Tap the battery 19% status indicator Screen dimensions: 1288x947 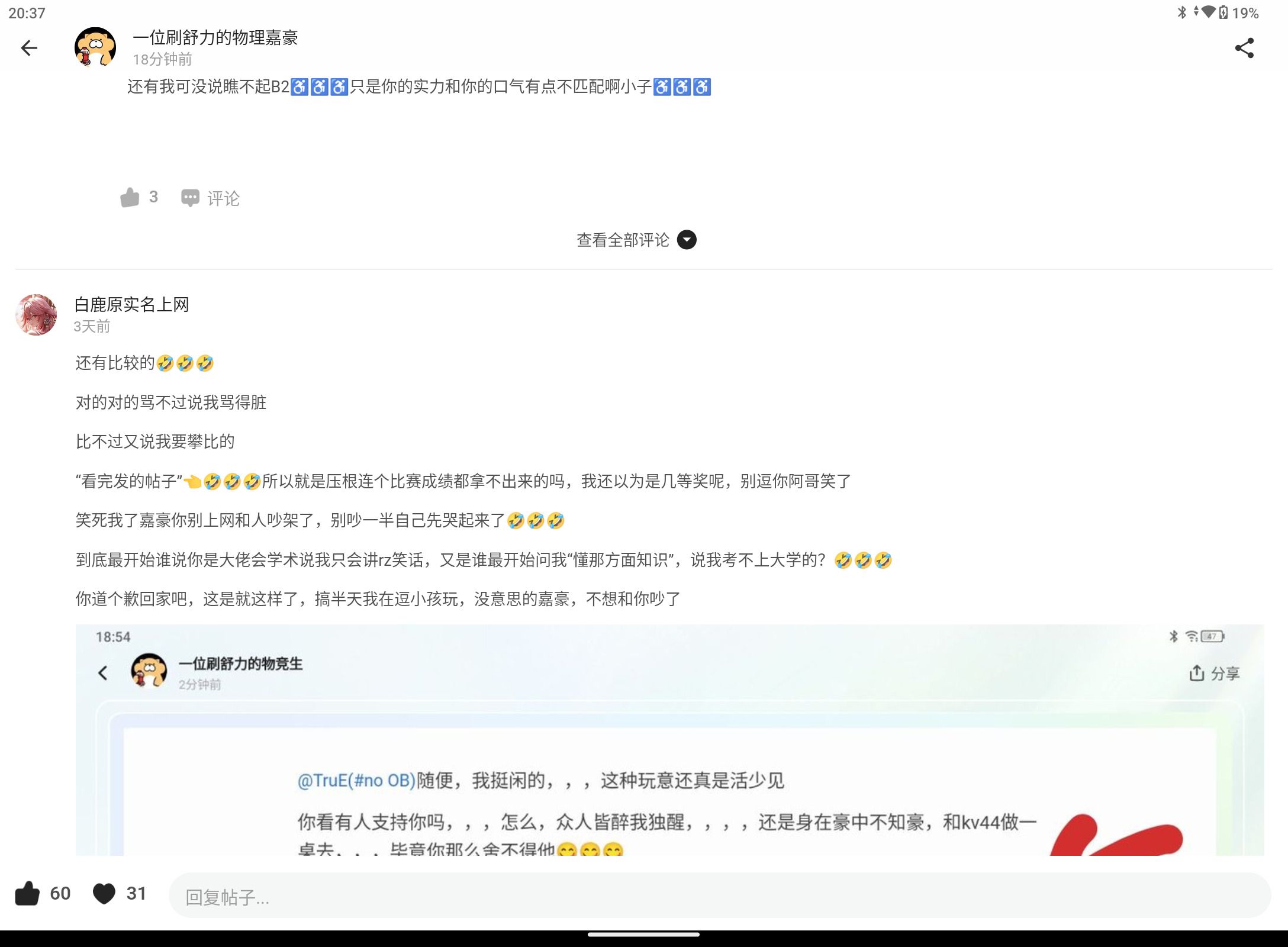(x=1239, y=13)
